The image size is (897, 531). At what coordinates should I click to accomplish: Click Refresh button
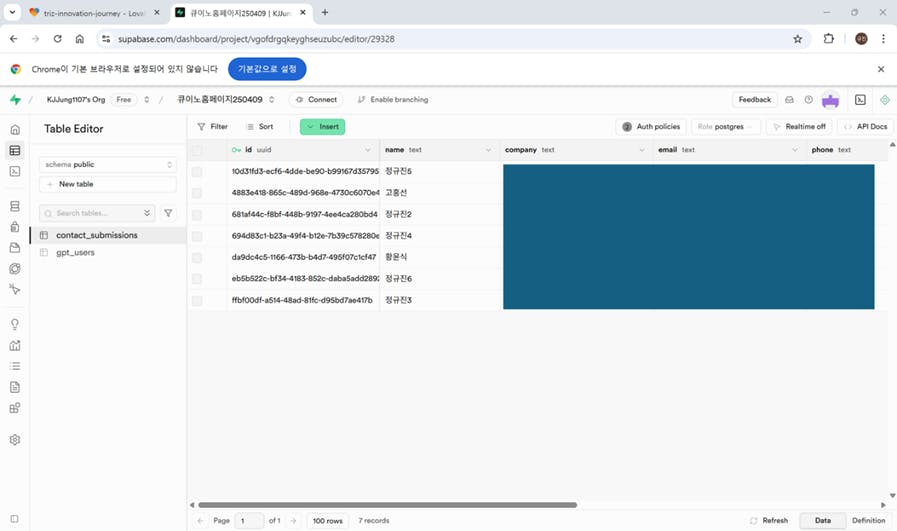click(769, 520)
